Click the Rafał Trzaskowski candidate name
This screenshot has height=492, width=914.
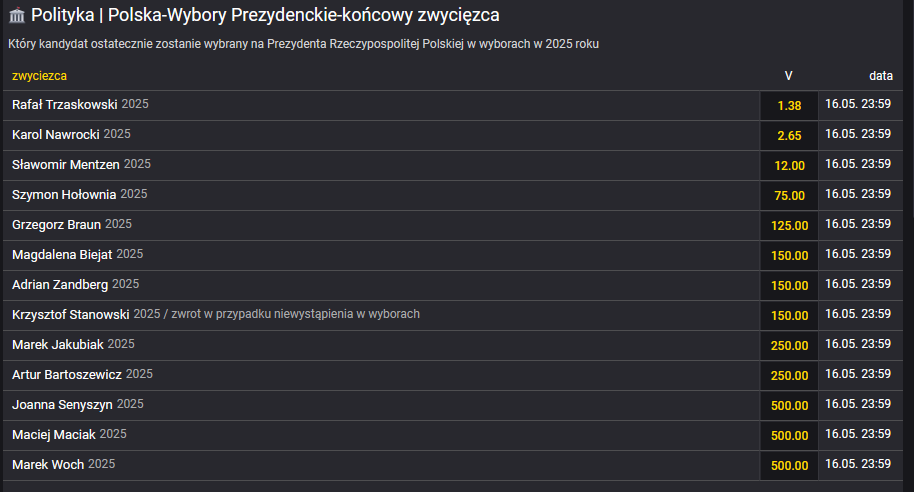[65, 105]
